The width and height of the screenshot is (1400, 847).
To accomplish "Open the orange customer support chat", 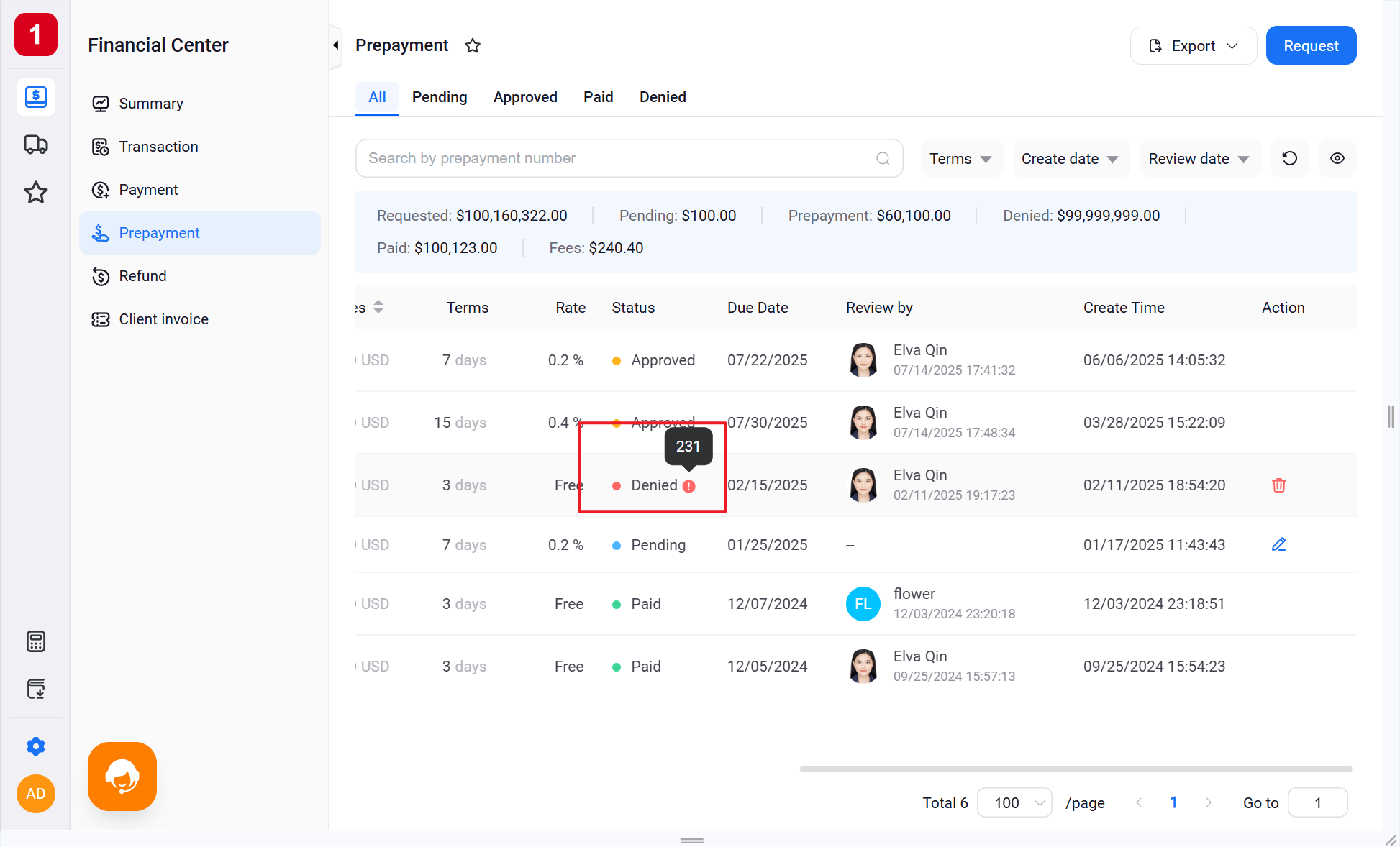I will (122, 777).
